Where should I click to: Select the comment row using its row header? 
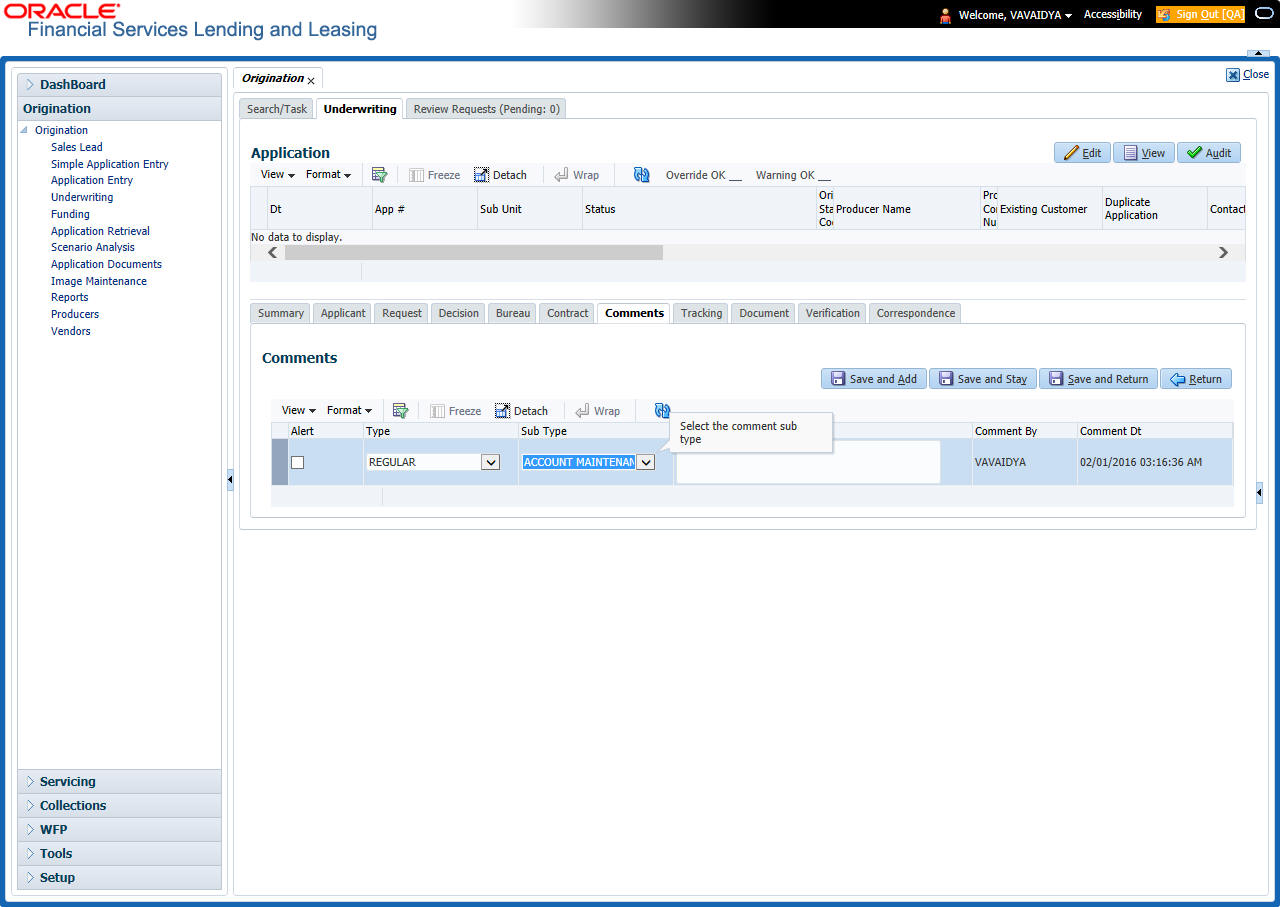point(279,462)
